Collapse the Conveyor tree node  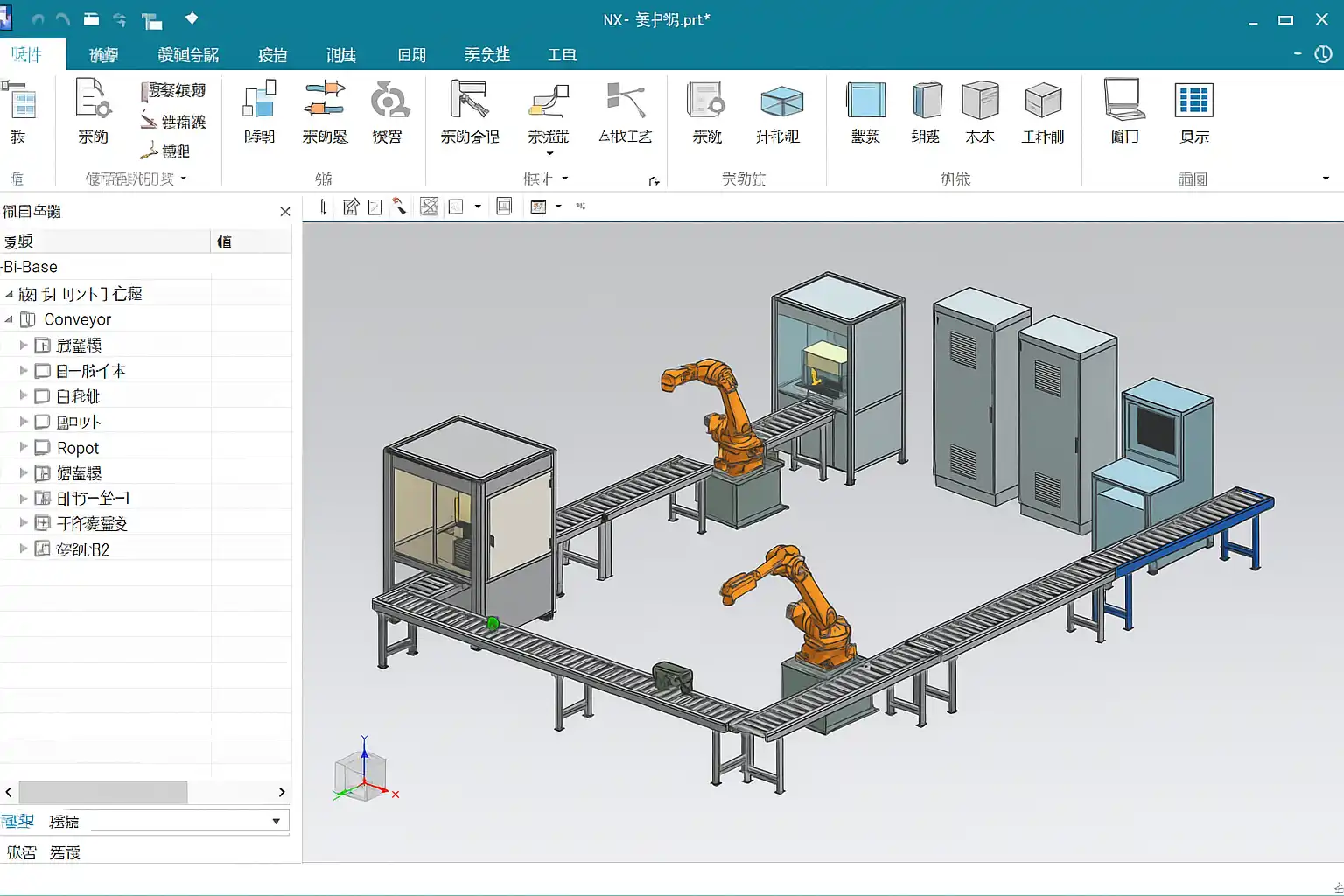pos(9,319)
